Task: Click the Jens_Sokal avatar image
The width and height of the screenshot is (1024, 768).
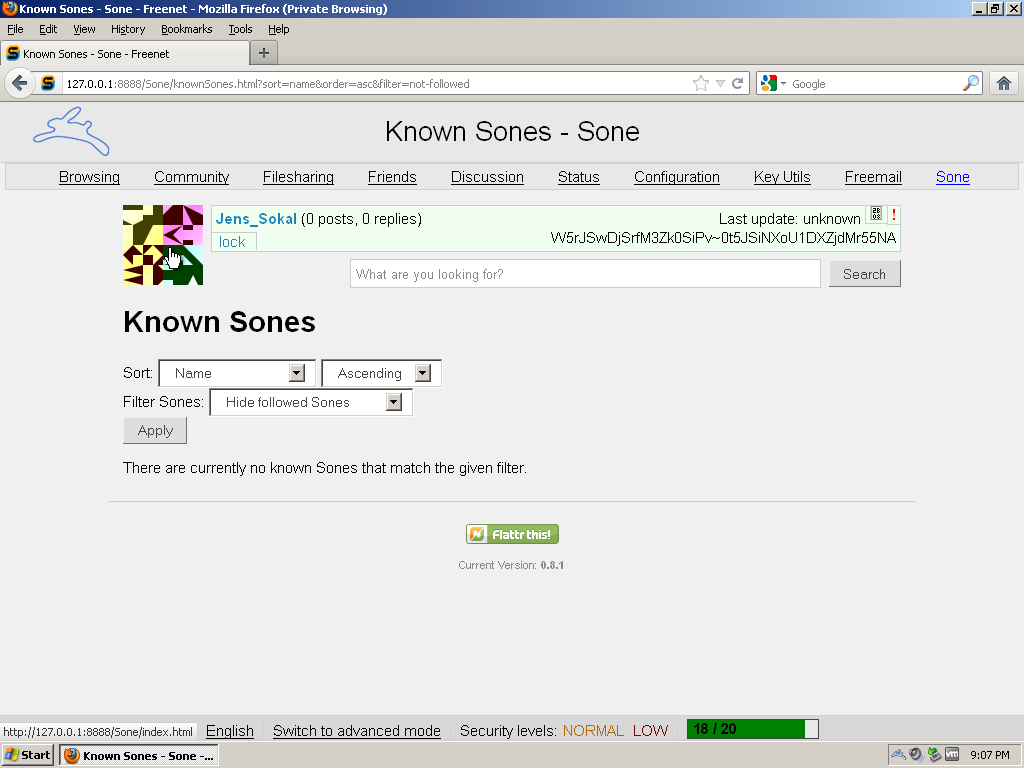Action: (163, 245)
